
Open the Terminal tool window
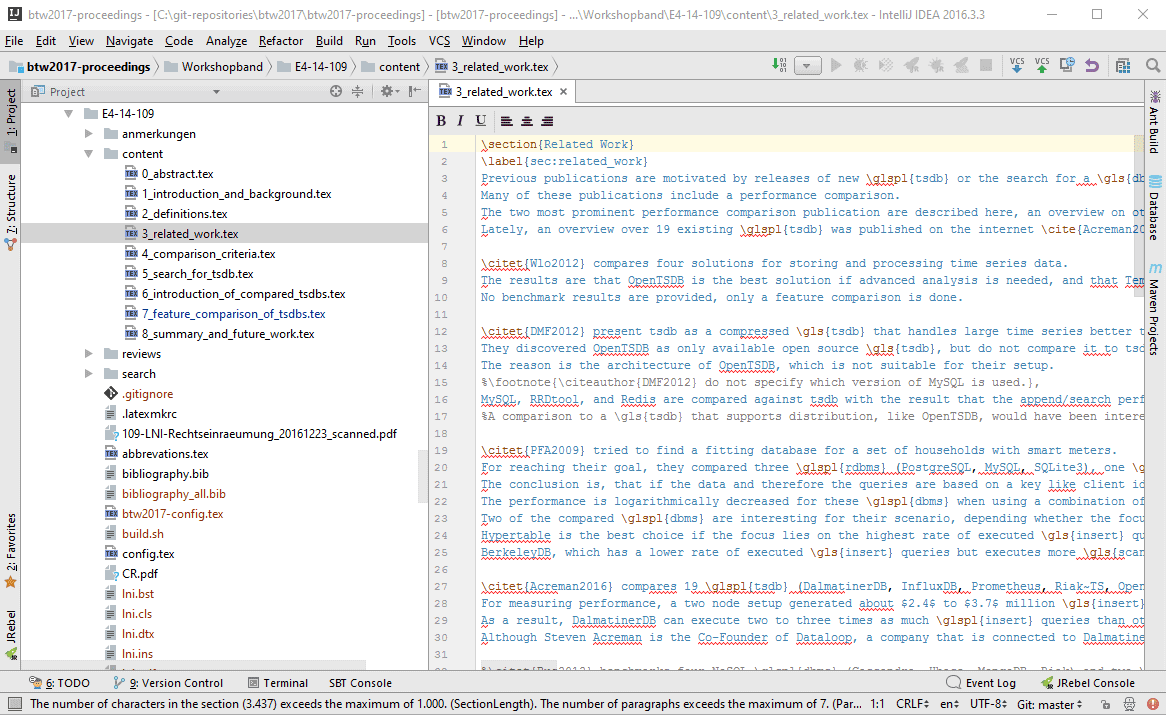(x=277, y=683)
